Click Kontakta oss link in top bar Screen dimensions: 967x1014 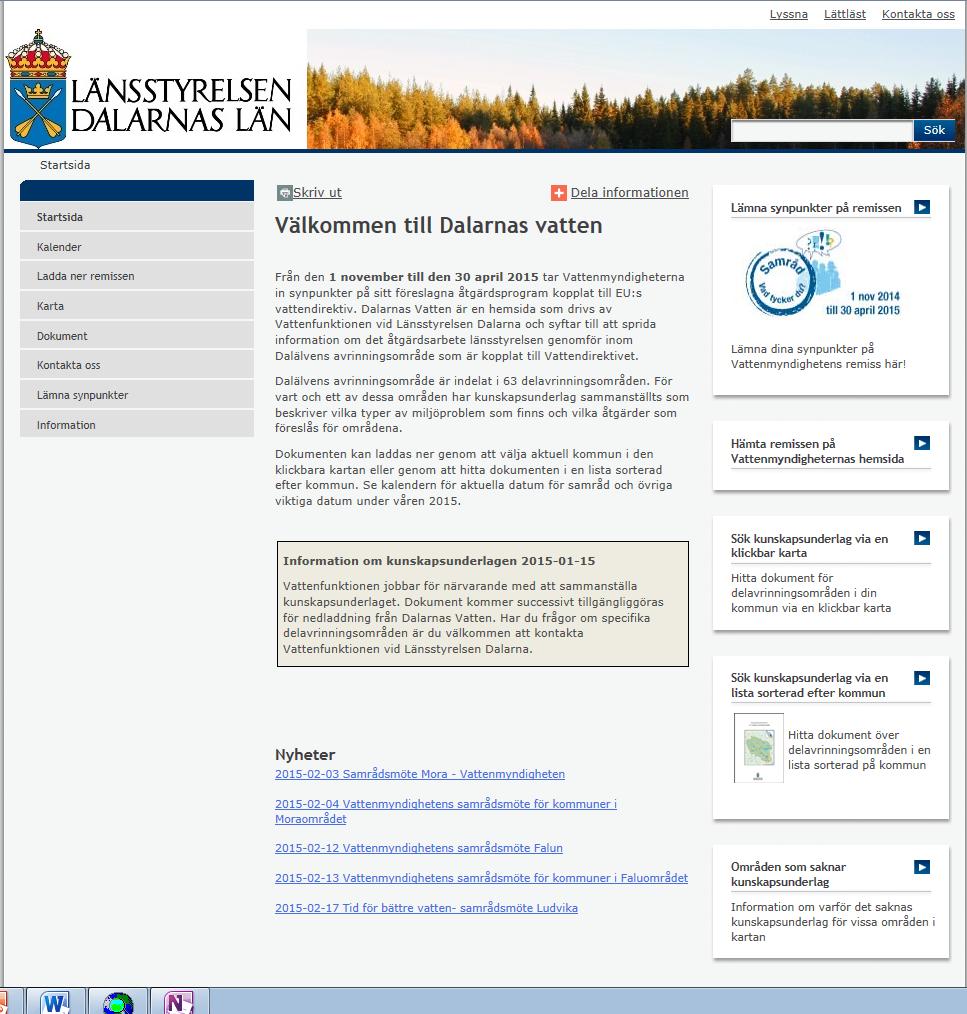point(918,14)
